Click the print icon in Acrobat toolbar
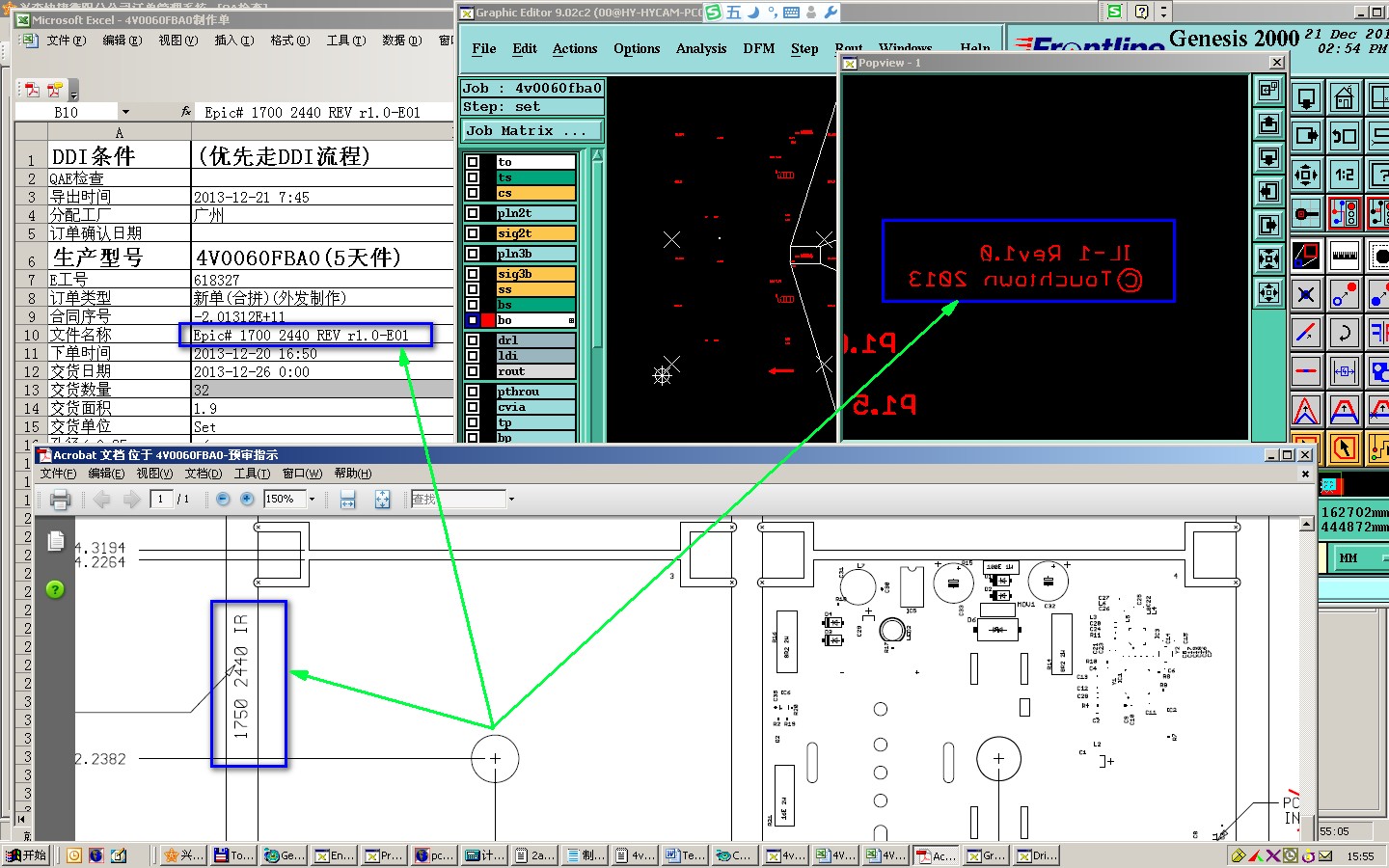The image size is (1389, 868). point(60,500)
